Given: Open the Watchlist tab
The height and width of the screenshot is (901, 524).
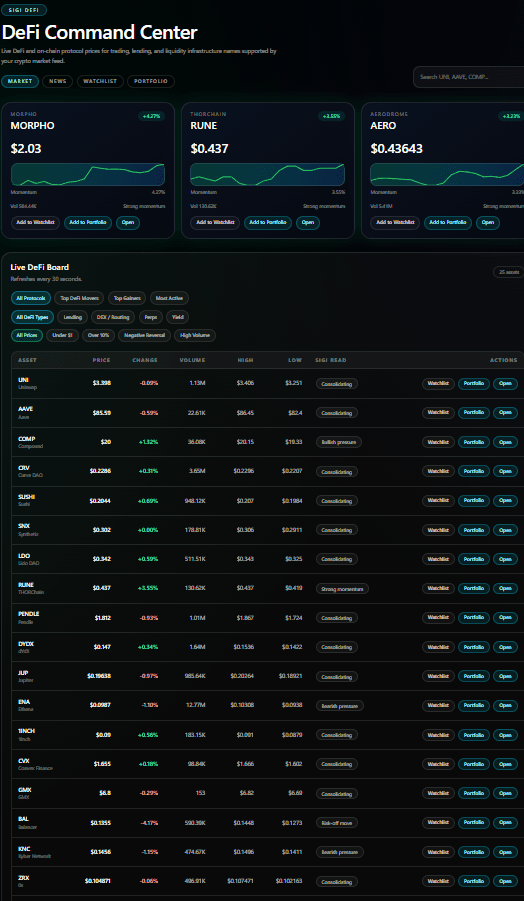Looking at the screenshot, I should 100,82.
